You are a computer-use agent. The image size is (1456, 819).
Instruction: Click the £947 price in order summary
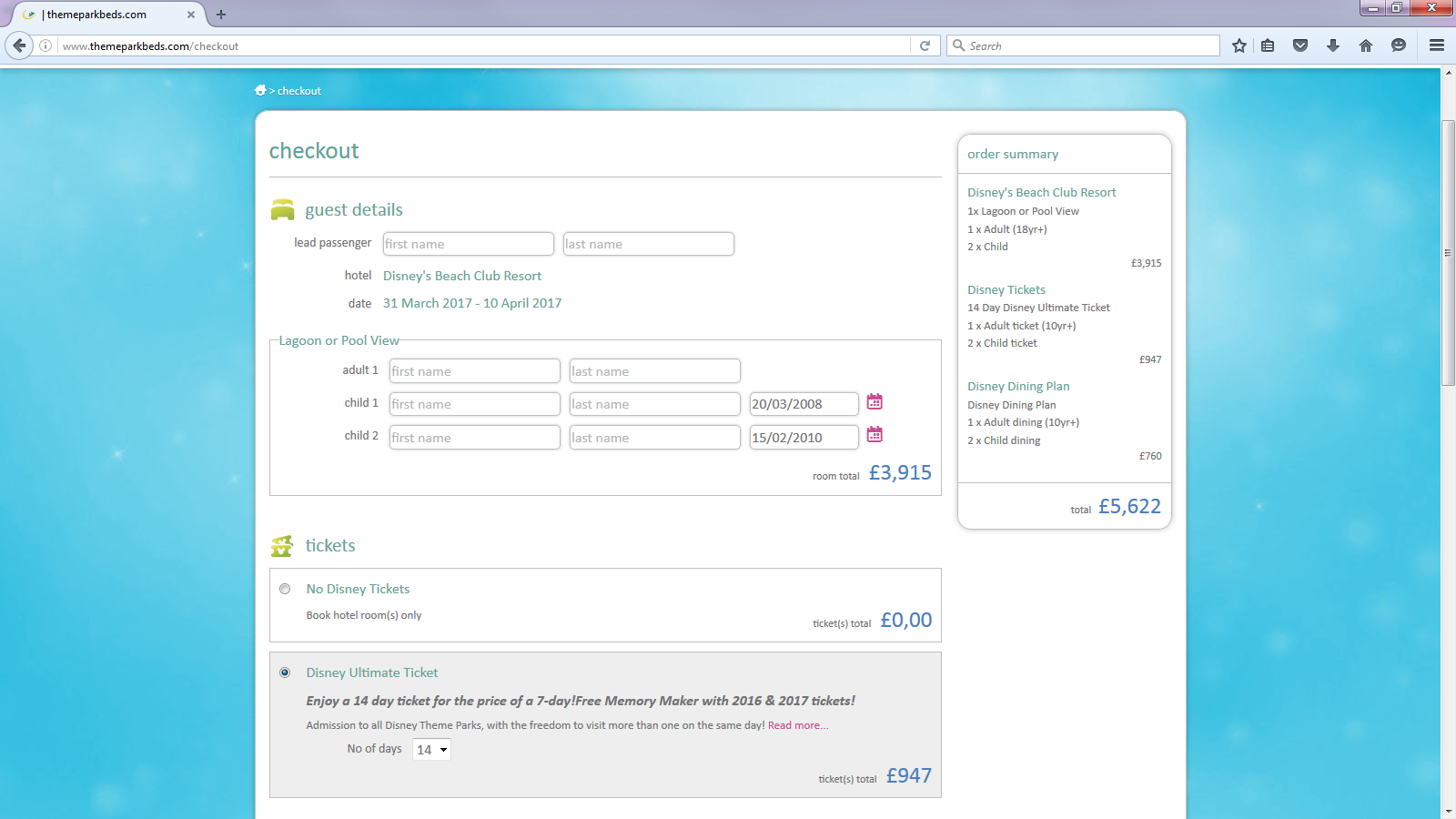coord(1150,359)
